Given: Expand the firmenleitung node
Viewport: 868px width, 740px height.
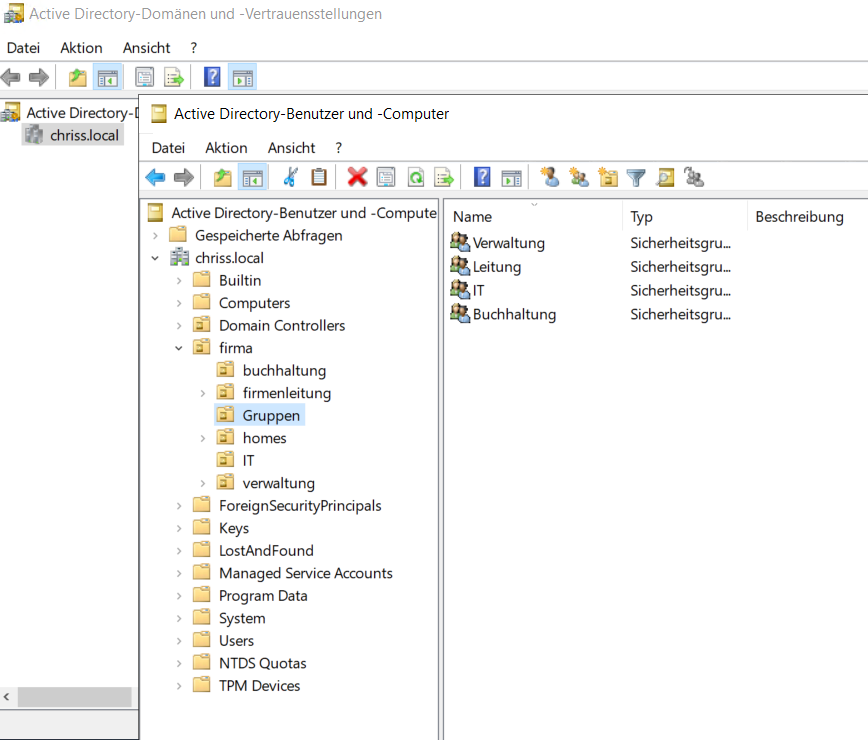Looking at the screenshot, I should [x=203, y=393].
